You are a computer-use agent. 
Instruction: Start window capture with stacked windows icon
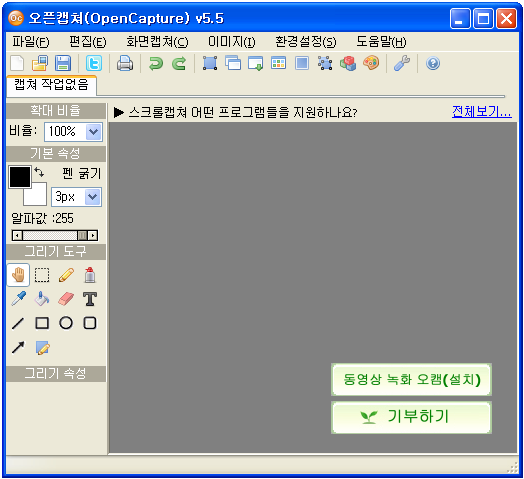(233, 63)
